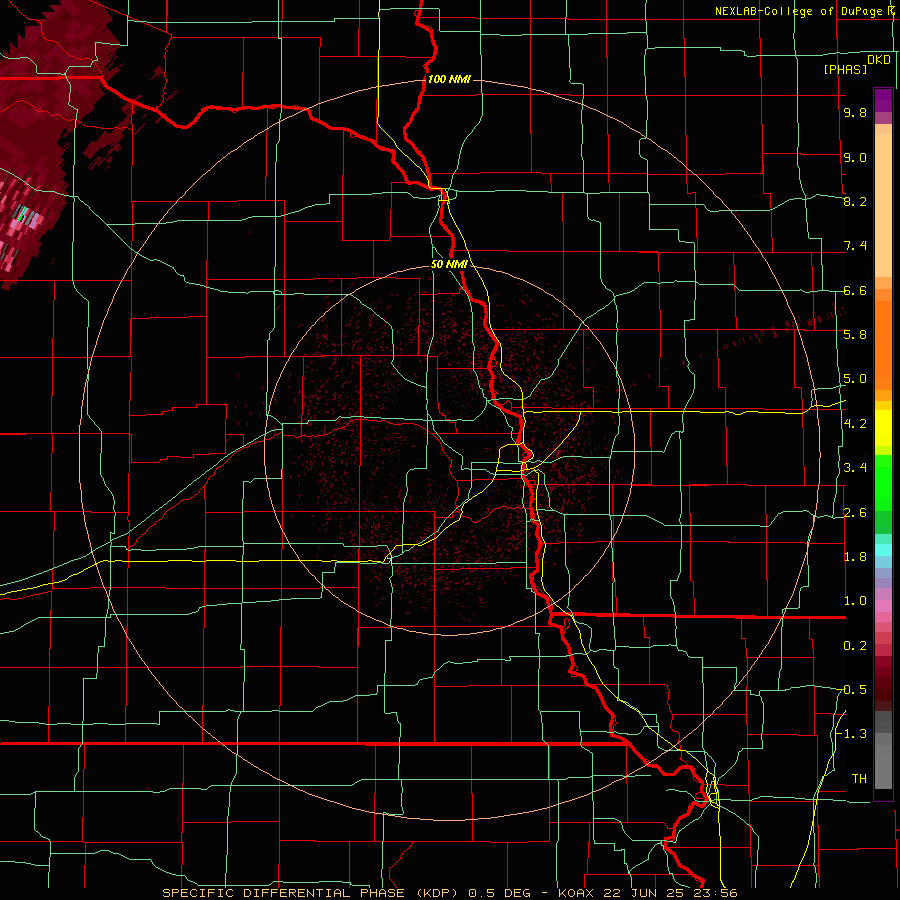Pick the cyan segment of the color bar
This screenshot has height=900, width=900.
click(883, 550)
